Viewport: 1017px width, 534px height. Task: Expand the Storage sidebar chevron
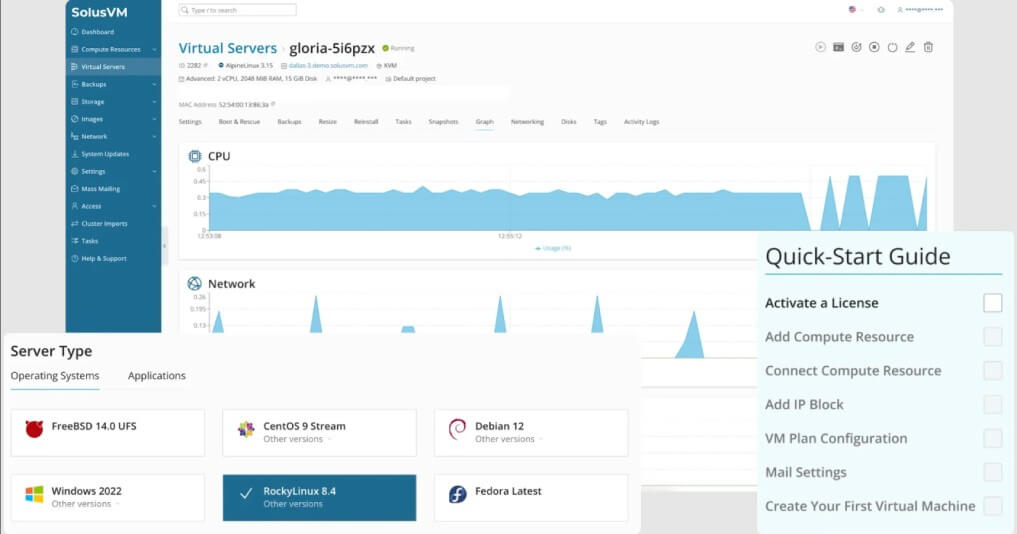point(154,102)
